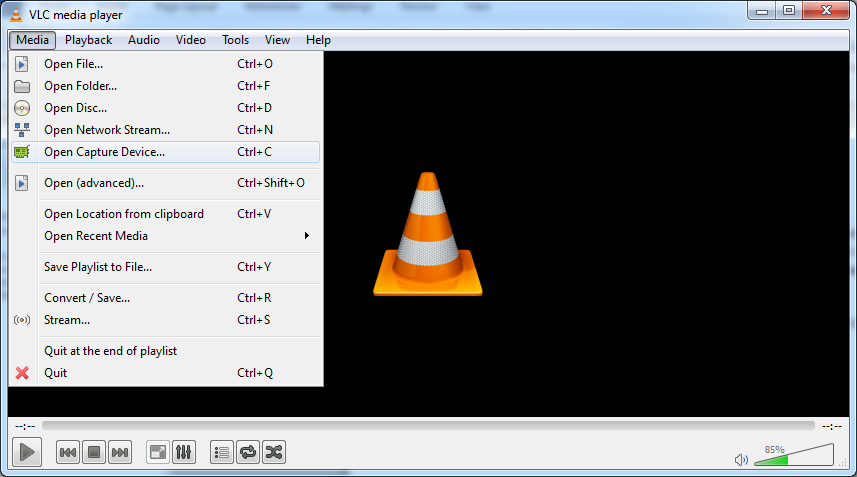The height and width of the screenshot is (477, 857).
Task: Toggle the playlist view button
Action: 222,452
